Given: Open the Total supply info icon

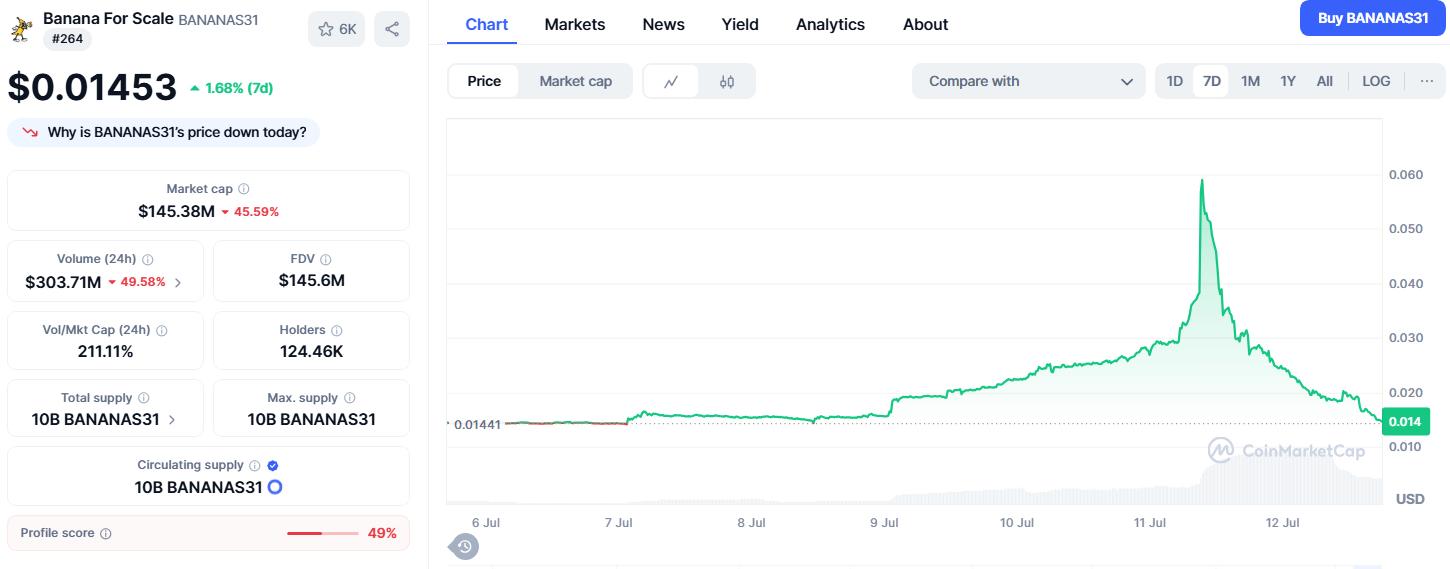Looking at the screenshot, I should click(x=144, y=398).
